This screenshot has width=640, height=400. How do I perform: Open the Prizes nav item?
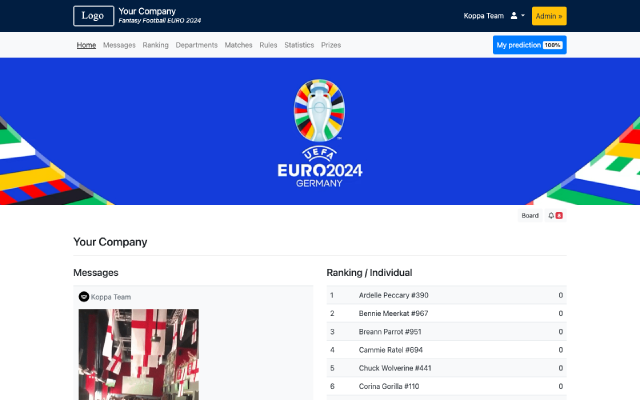coord(331,45)
